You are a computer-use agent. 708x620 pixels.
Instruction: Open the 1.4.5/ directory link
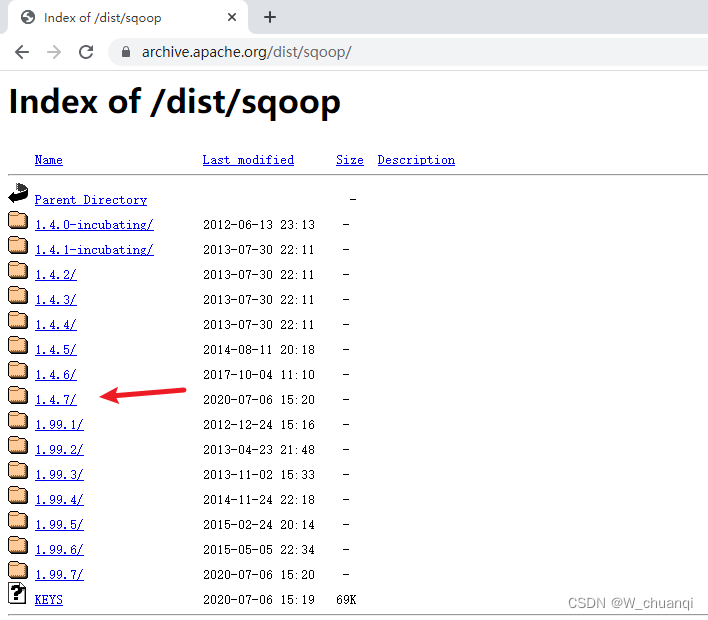56,350
